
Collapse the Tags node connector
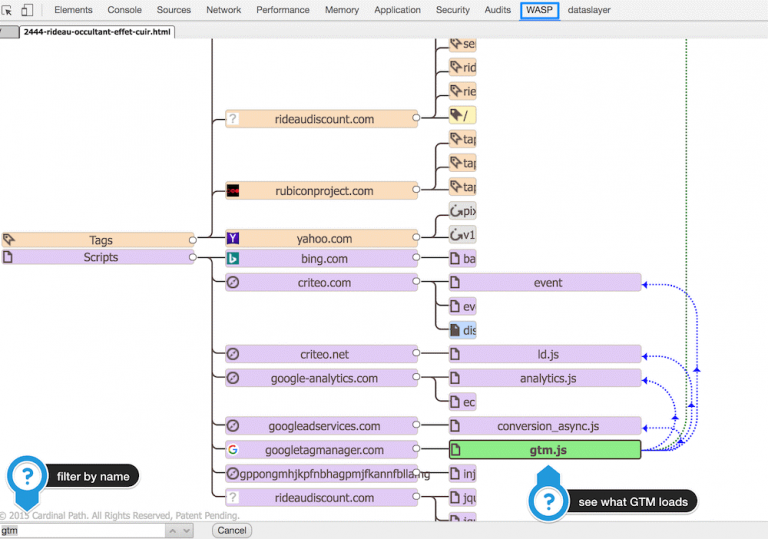(x=193, y=240)
